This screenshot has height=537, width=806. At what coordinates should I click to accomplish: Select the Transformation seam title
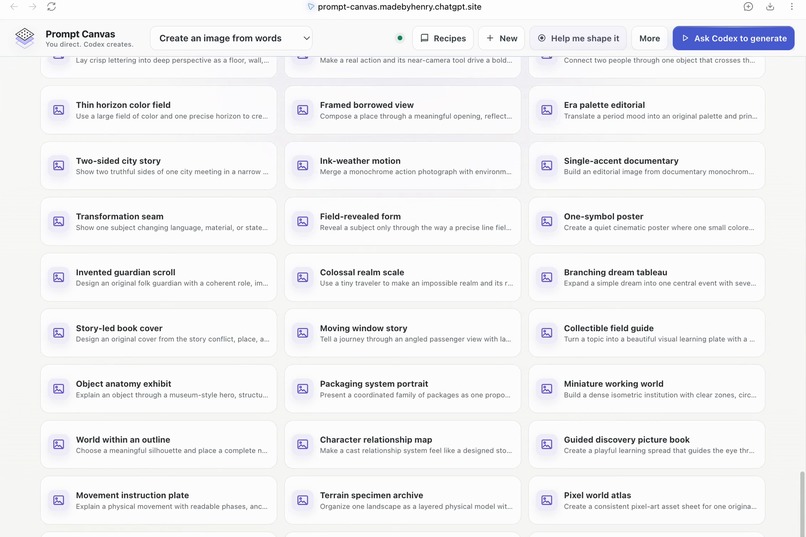(x=120, y=216)
